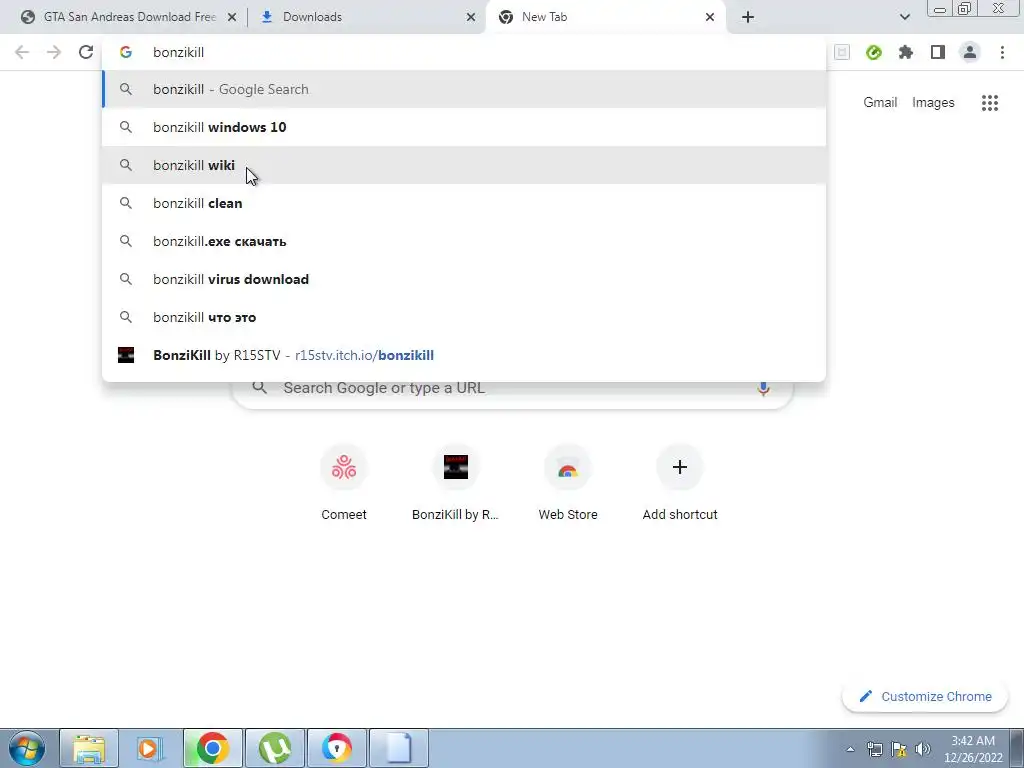Open the Windows Start menu
The width and height of the screenshot is (1024, 768).
[x=26, y=748]
